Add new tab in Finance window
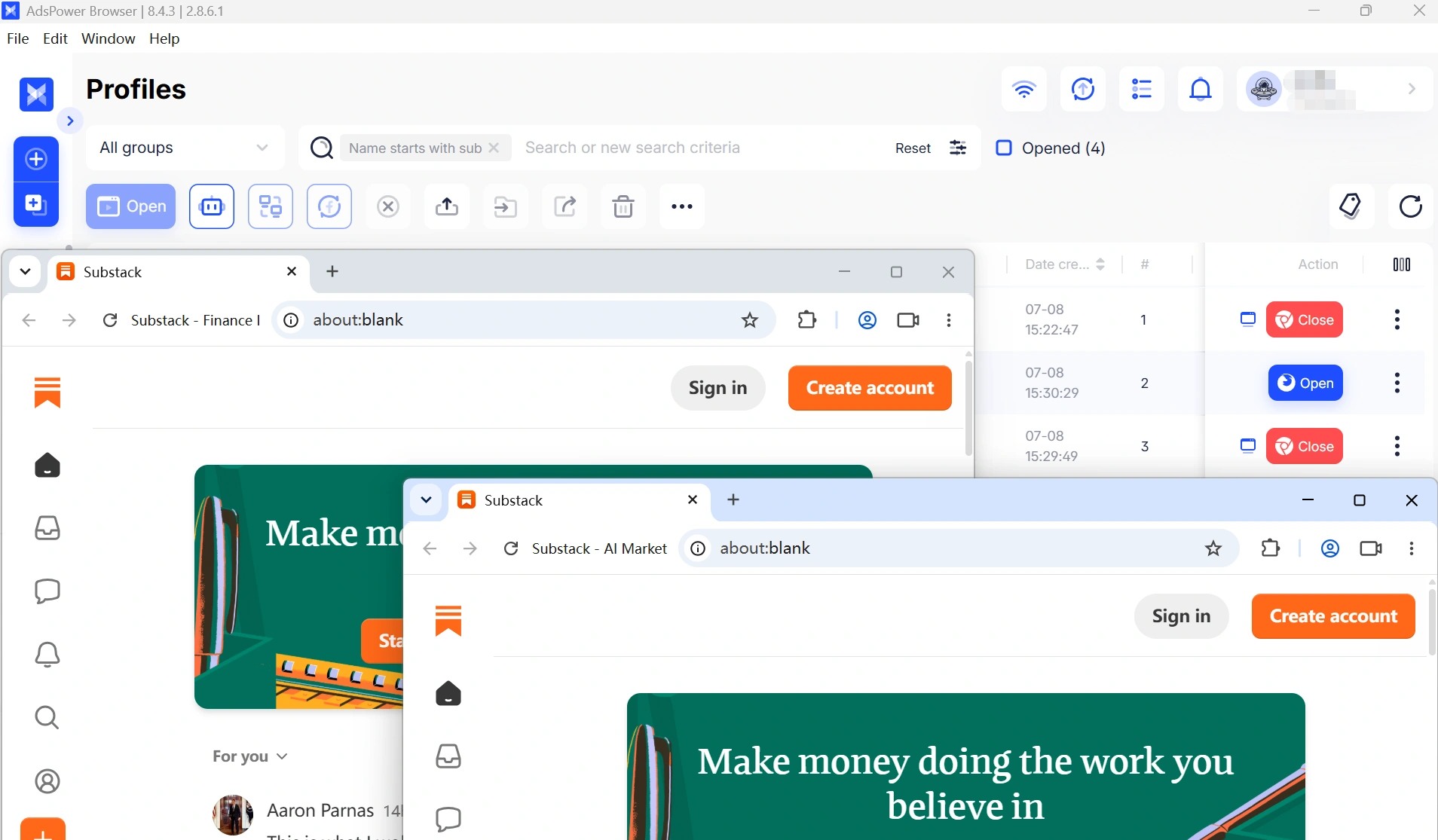1438x840 pixels. pos(332,271)
